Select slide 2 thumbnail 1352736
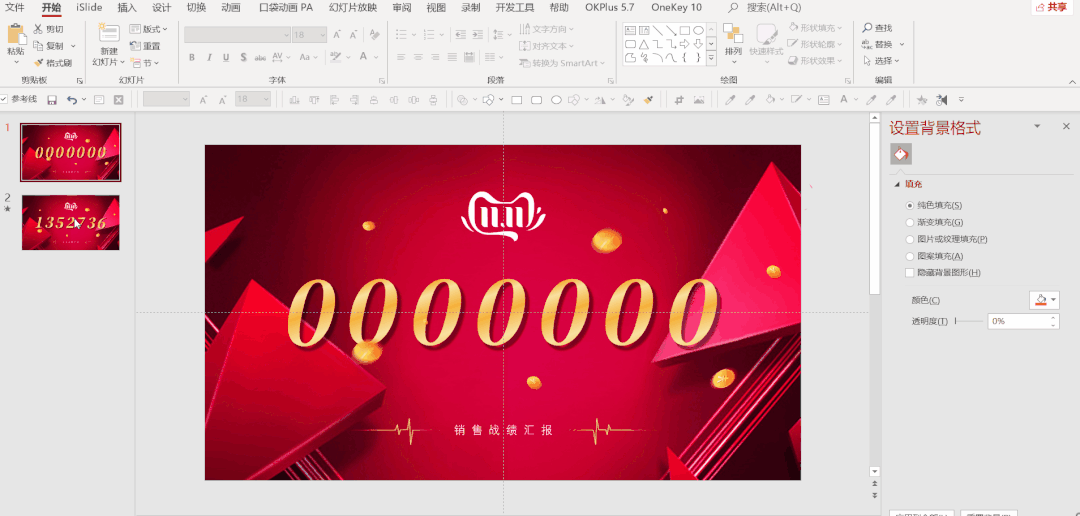 (x=70, y=222)
